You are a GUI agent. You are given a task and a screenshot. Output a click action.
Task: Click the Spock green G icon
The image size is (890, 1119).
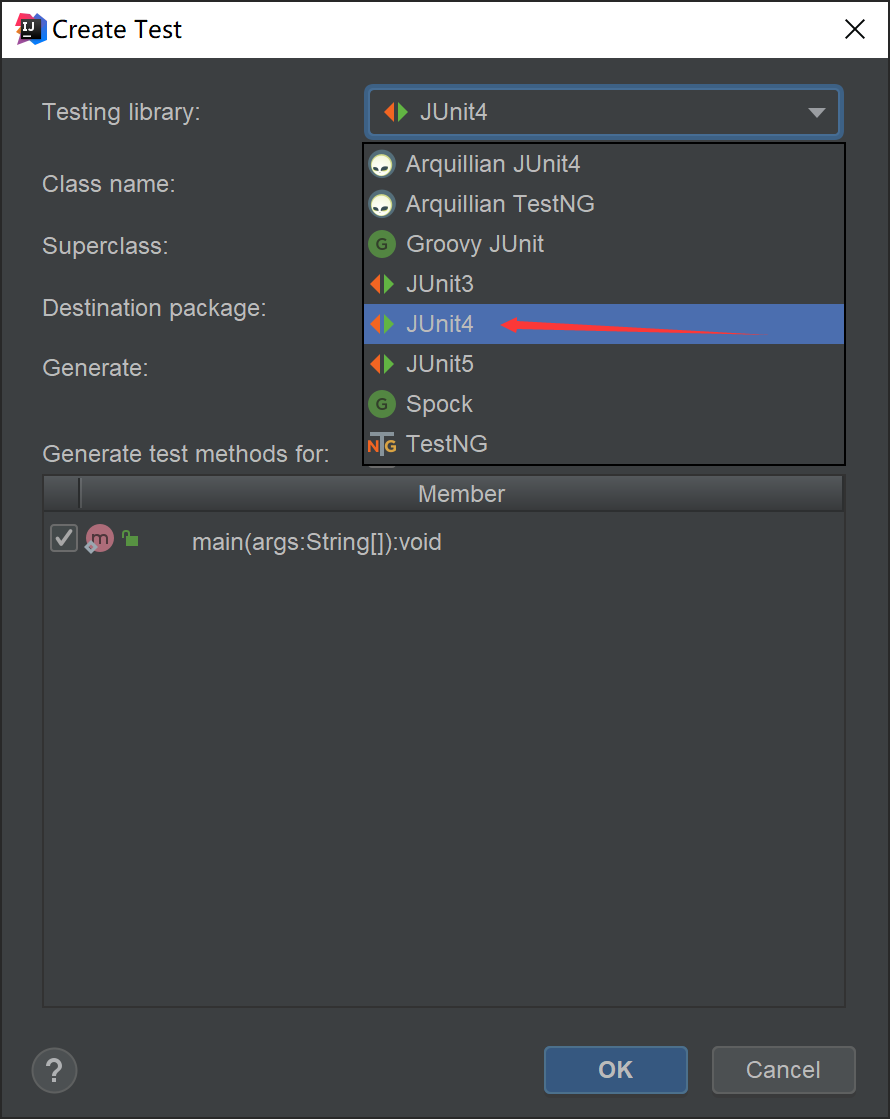coord(381,404)
